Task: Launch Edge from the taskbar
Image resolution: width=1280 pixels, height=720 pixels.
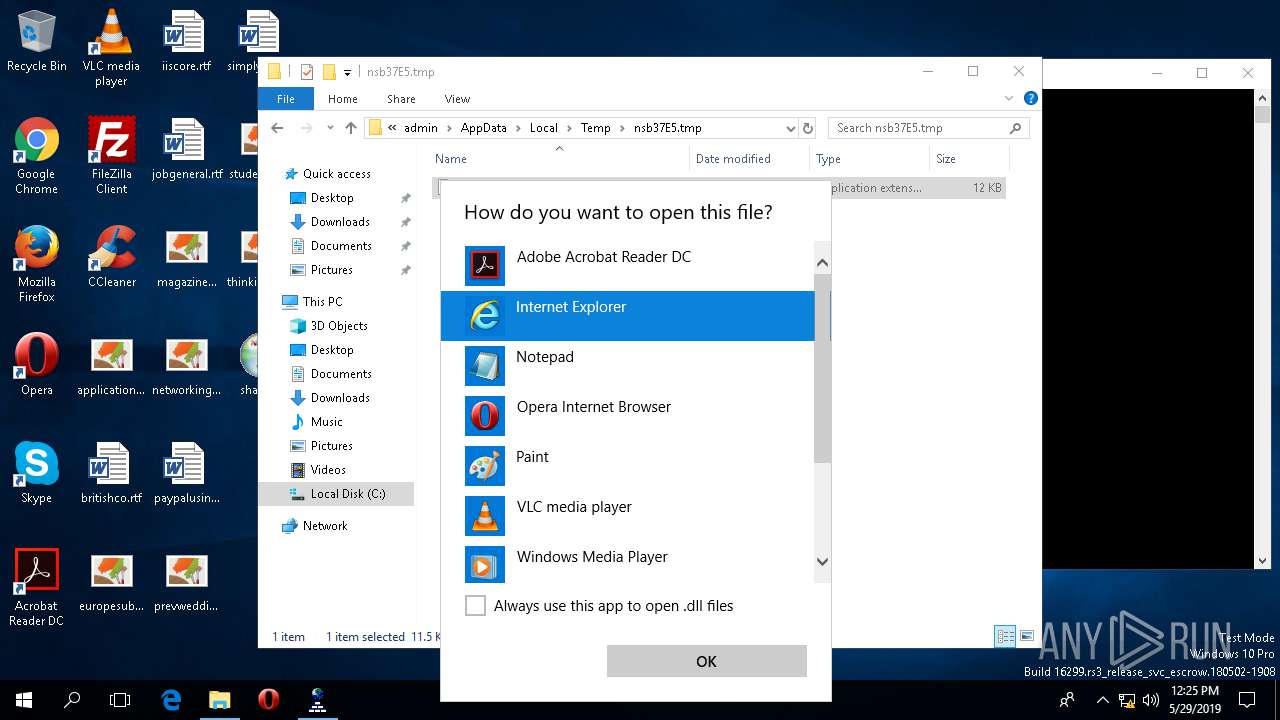Action: pos(171,700)
